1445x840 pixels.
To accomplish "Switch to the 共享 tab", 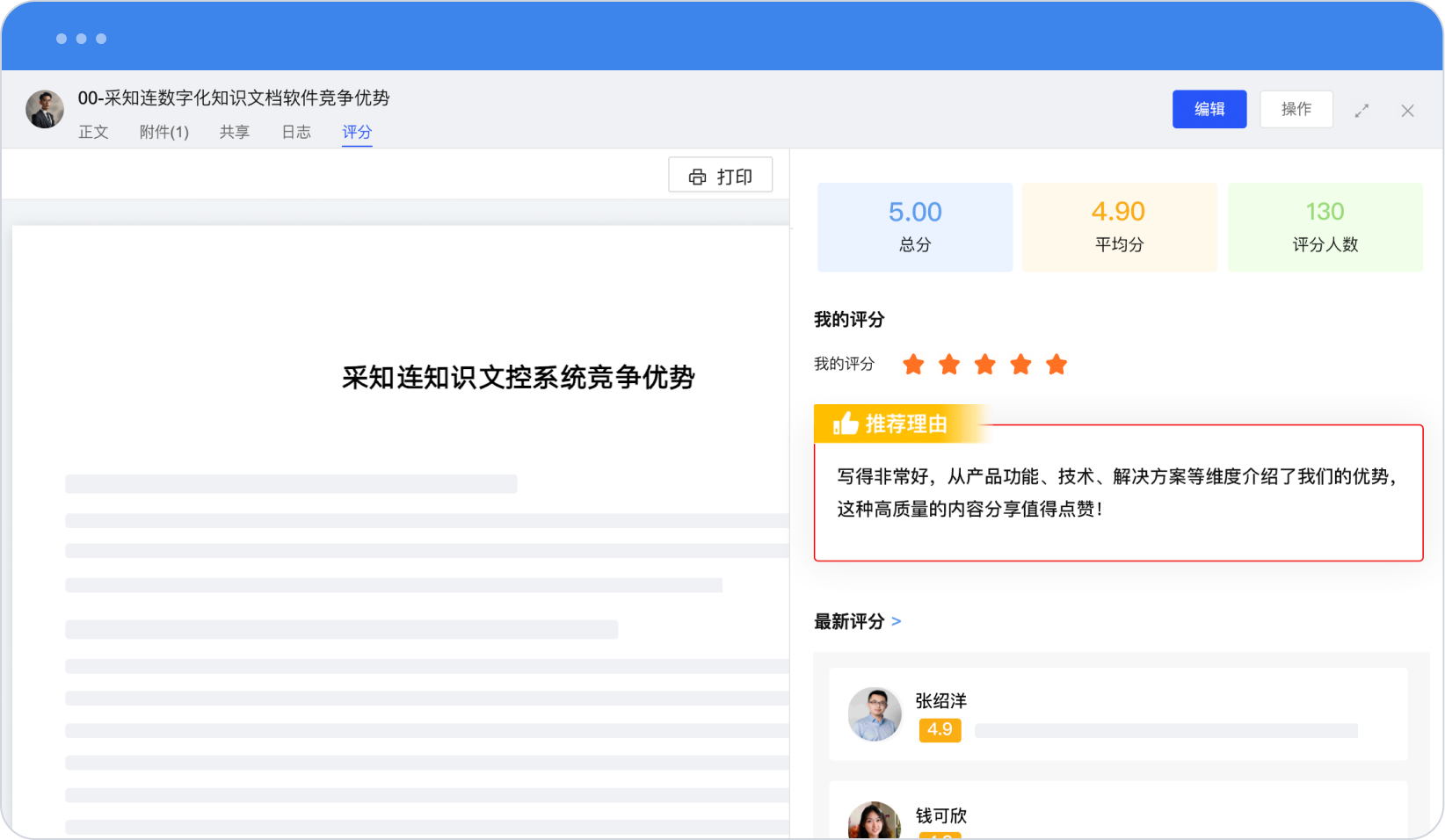I will (x=235, y=132).
